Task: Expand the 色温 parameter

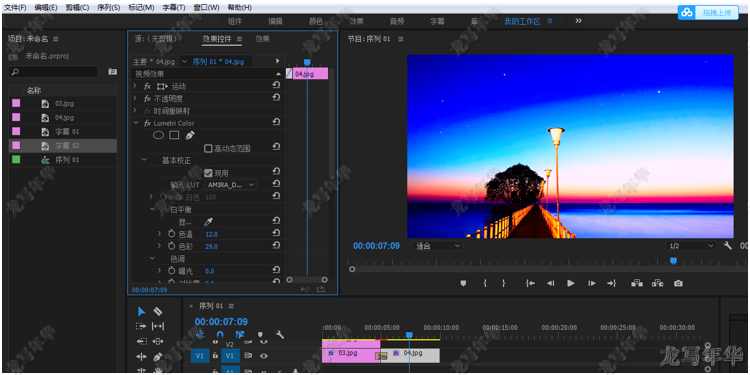Action: (160, 234)
